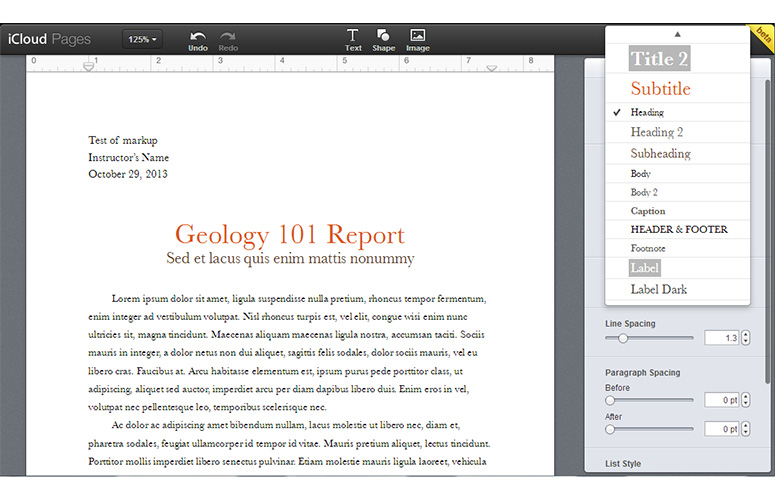Click the right indent marker on ruler
The image size is (775, 500).
click(x=491, y=68)
